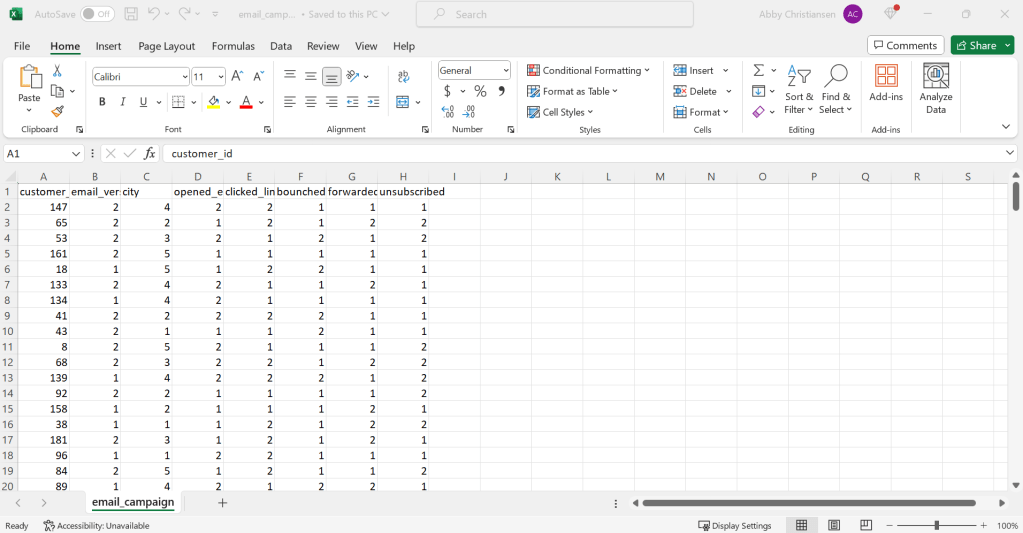Image resolution: width=1023 pixels, height=533 pixels.
Task: Click the Format Painter brush icon
Action: (x=58, y=112)
